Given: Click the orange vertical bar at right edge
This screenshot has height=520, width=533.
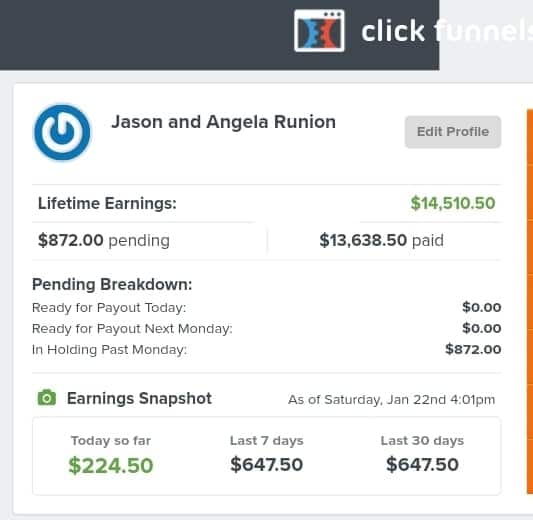Looking at the screenshot, I should 530,301.
